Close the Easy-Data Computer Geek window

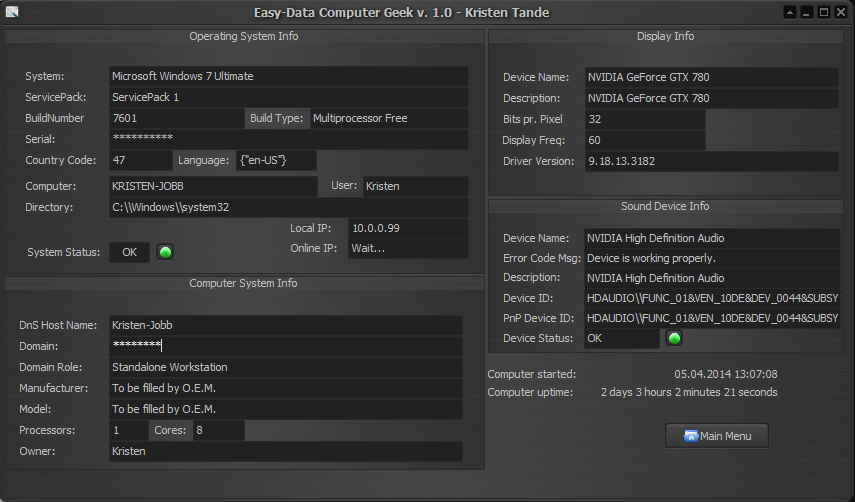pyautogui.click(x=841, y=12)
